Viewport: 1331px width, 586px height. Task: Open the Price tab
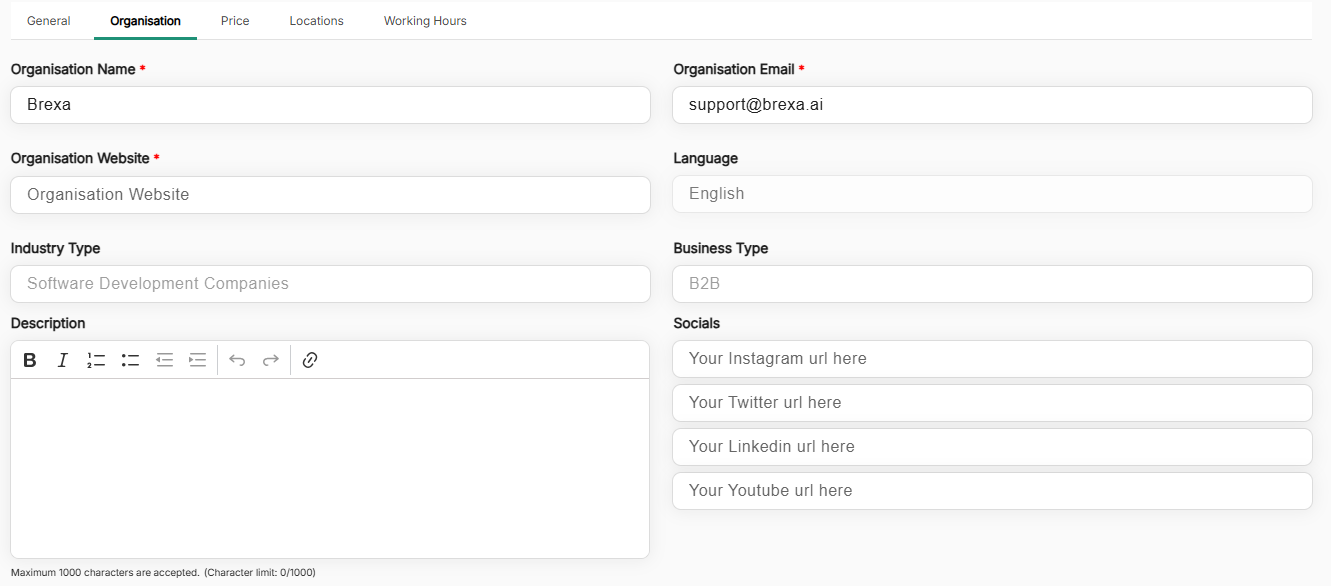[235, 21]
